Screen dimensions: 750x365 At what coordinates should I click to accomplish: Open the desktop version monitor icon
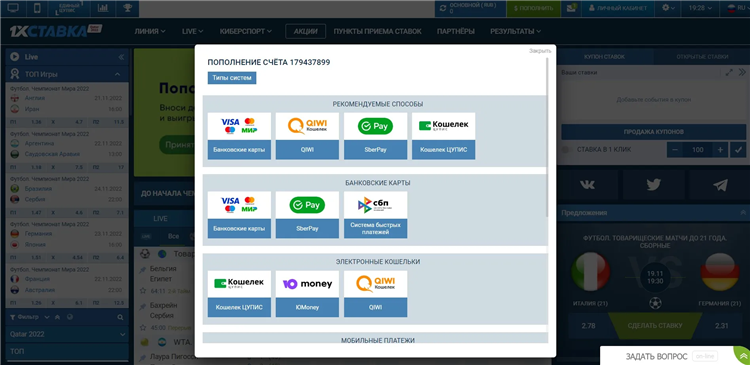click(13, 8)
